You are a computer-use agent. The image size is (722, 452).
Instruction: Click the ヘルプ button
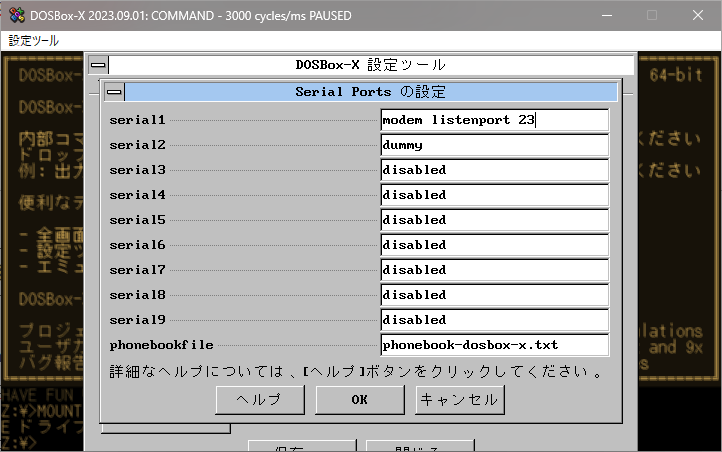pyautogui.click(x=260, y=400)
